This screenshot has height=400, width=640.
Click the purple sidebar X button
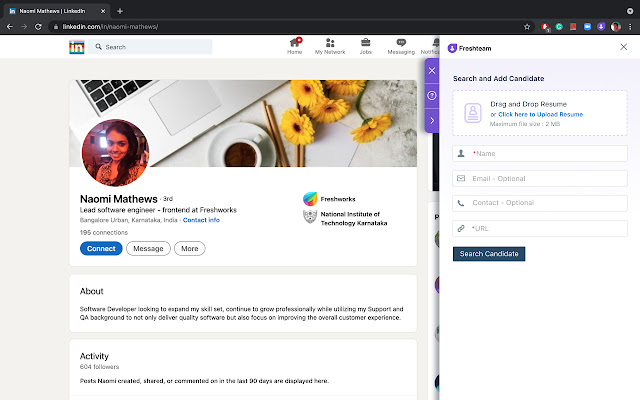[432, 71]
